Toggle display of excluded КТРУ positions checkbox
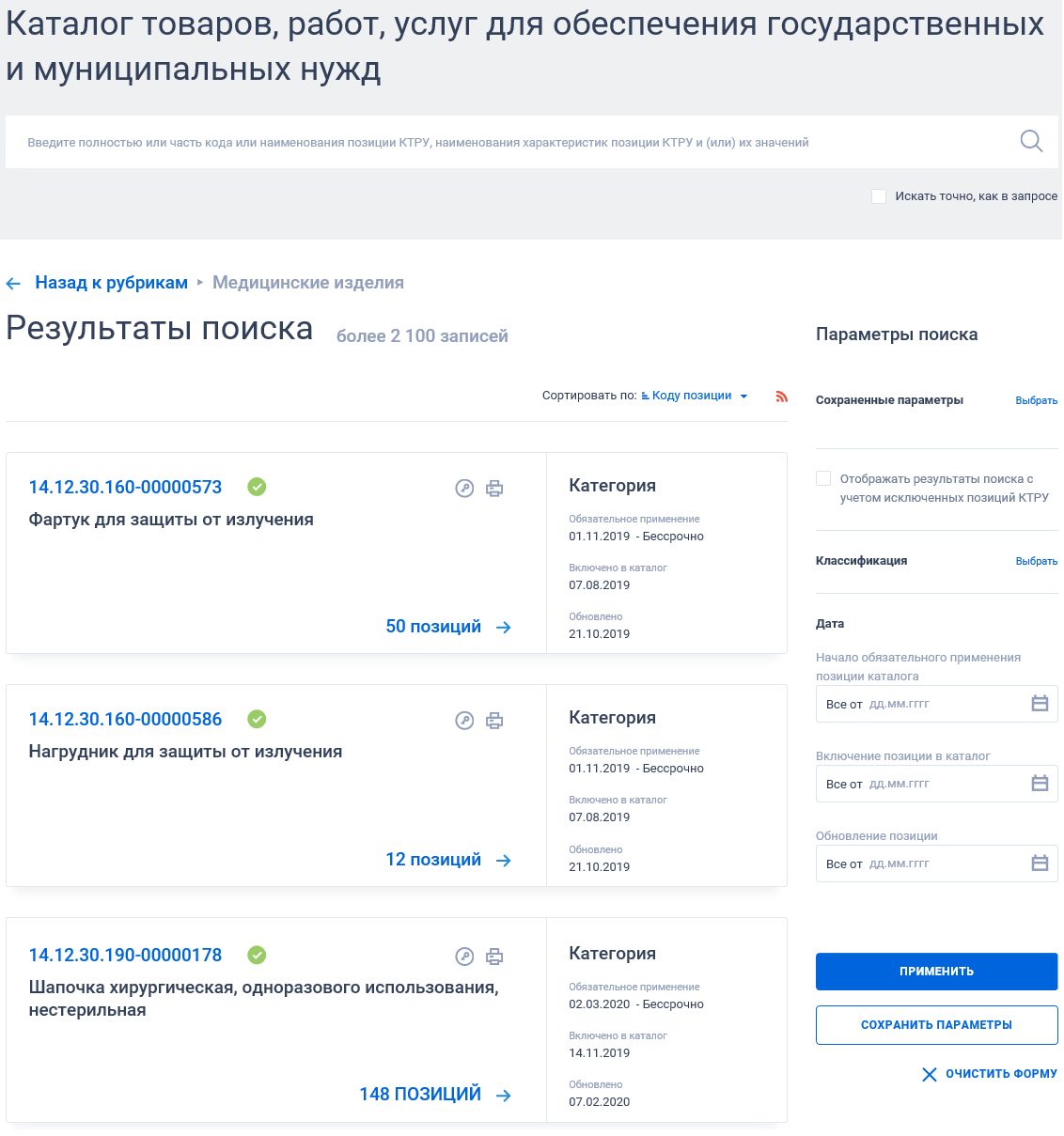This screenshot has width=1064, height=1136. [x=823, y=478]
